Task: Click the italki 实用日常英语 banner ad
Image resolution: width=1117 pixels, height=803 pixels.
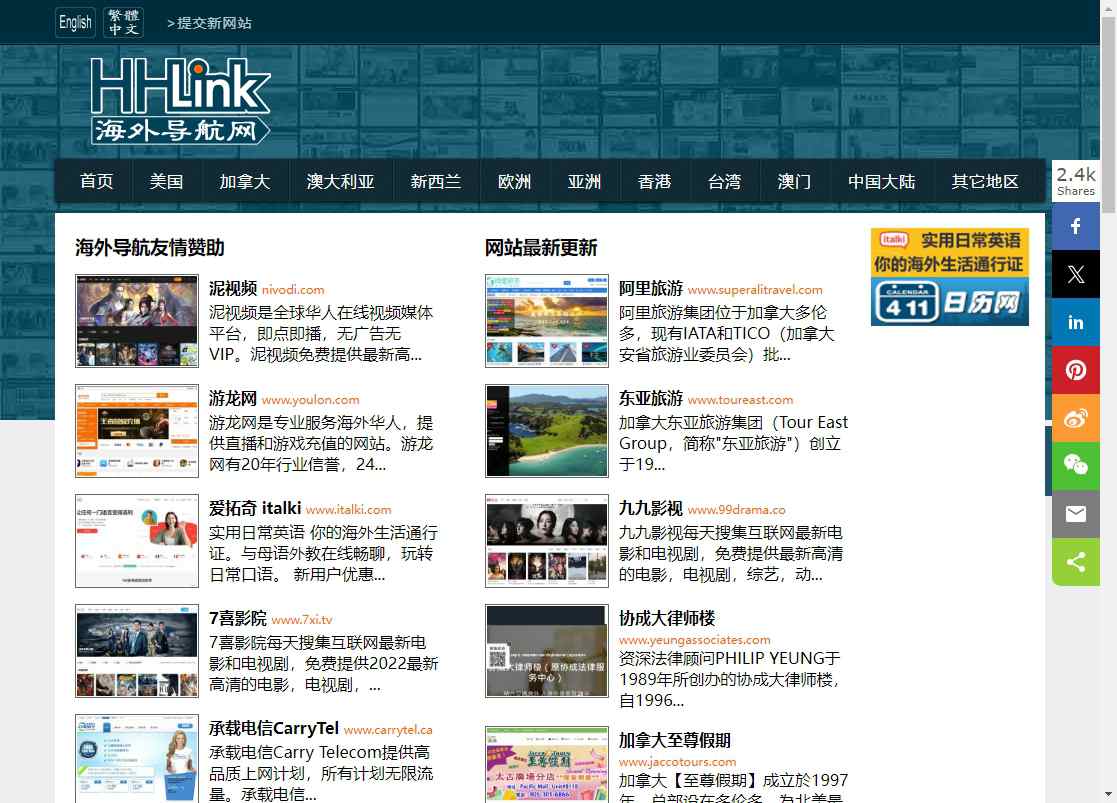Action: [x=949, y=252]
